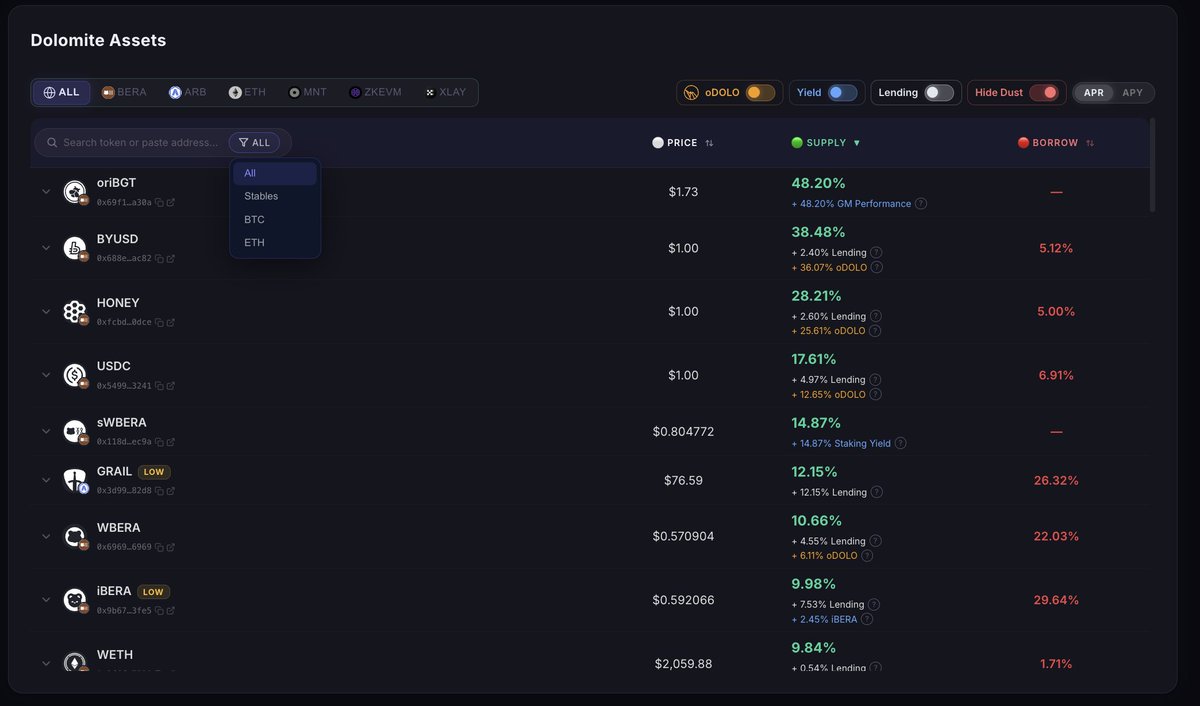This screenshot has width=1200, height=706.
Task: Click info icon next to GM Performance
Action: click(921, 203)
